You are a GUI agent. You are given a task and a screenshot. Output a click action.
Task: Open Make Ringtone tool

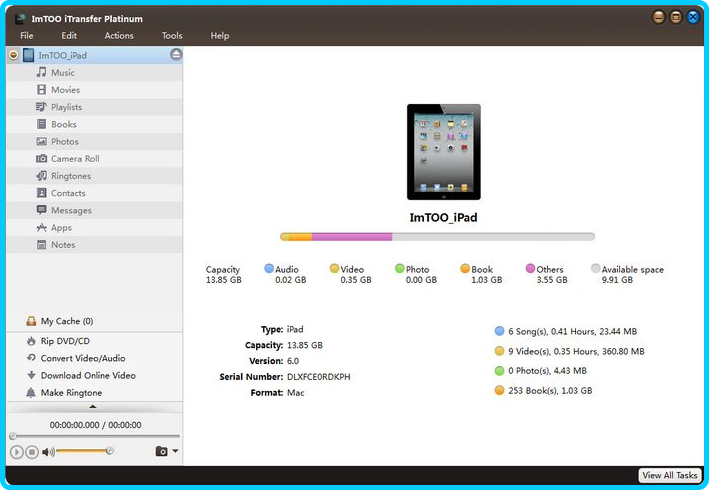[71, 393]
